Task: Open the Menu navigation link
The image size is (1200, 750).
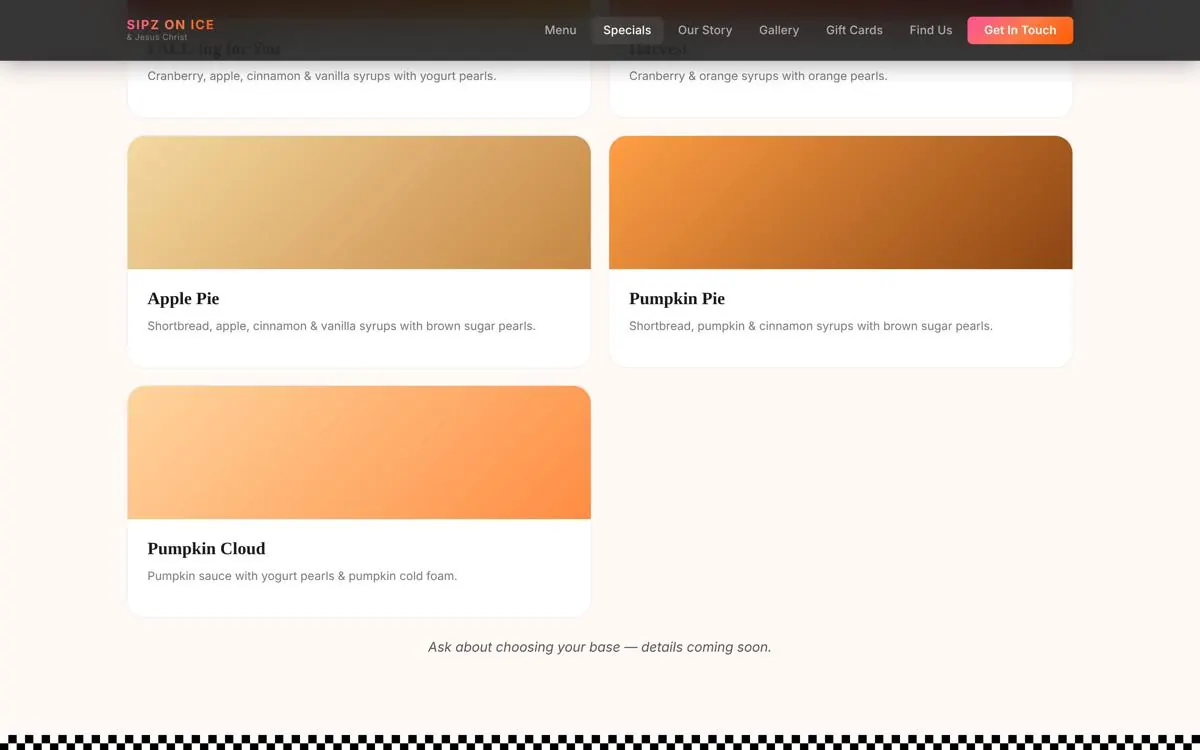Action: [x=560, y=30]
